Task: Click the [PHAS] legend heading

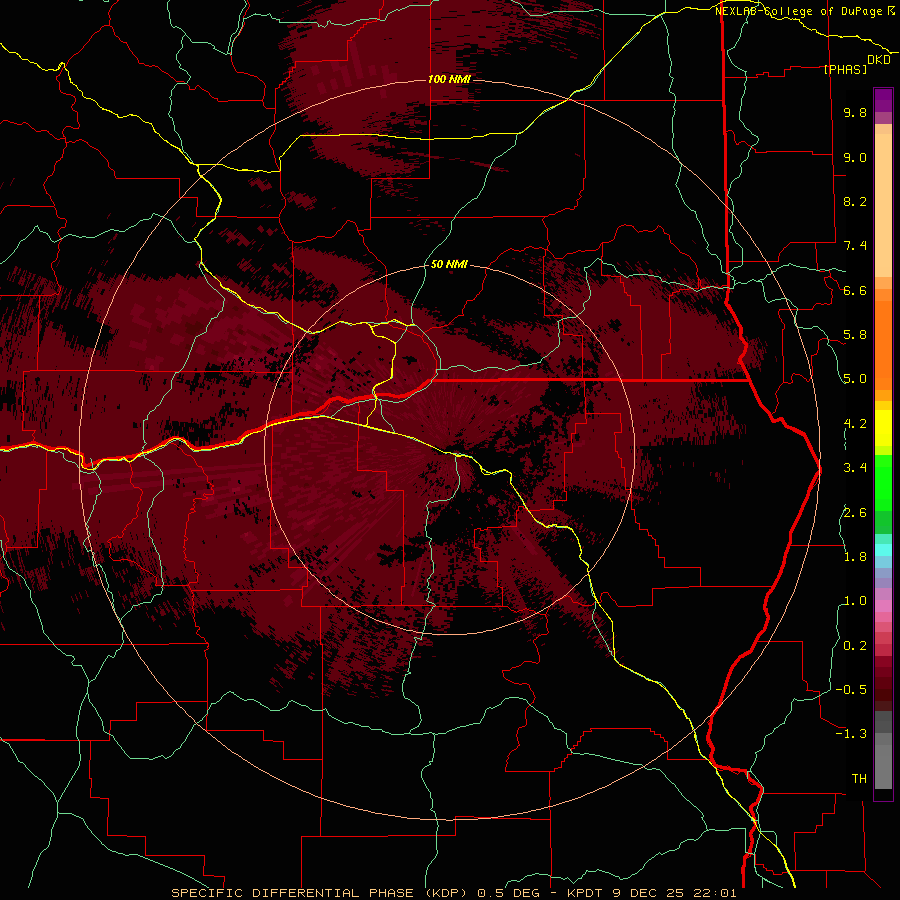Action: 845,69
